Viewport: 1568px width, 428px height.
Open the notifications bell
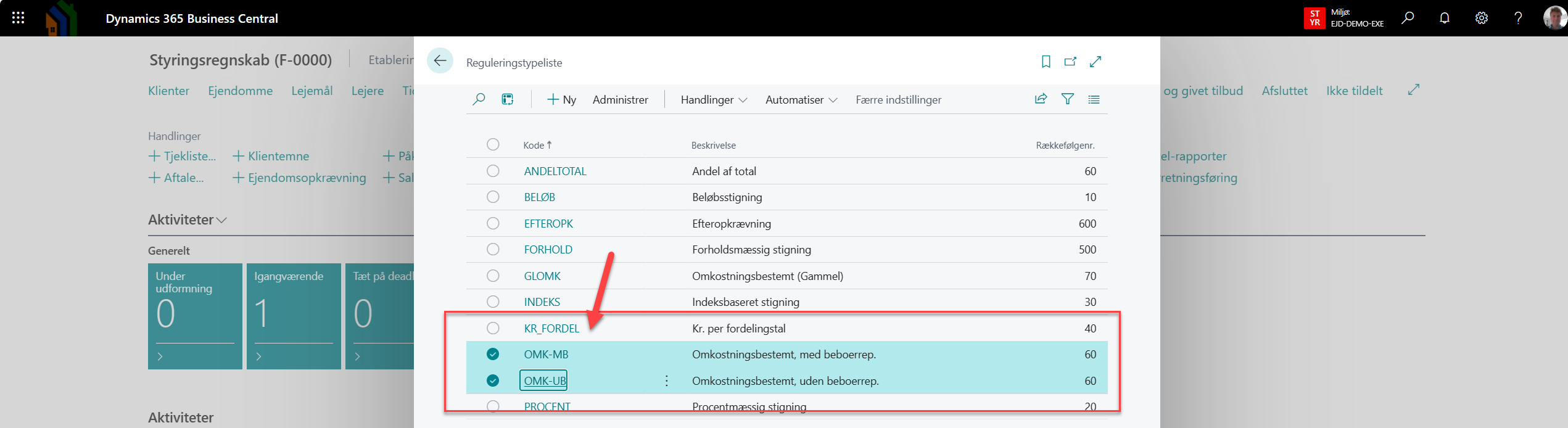[x=1445, y=18]
